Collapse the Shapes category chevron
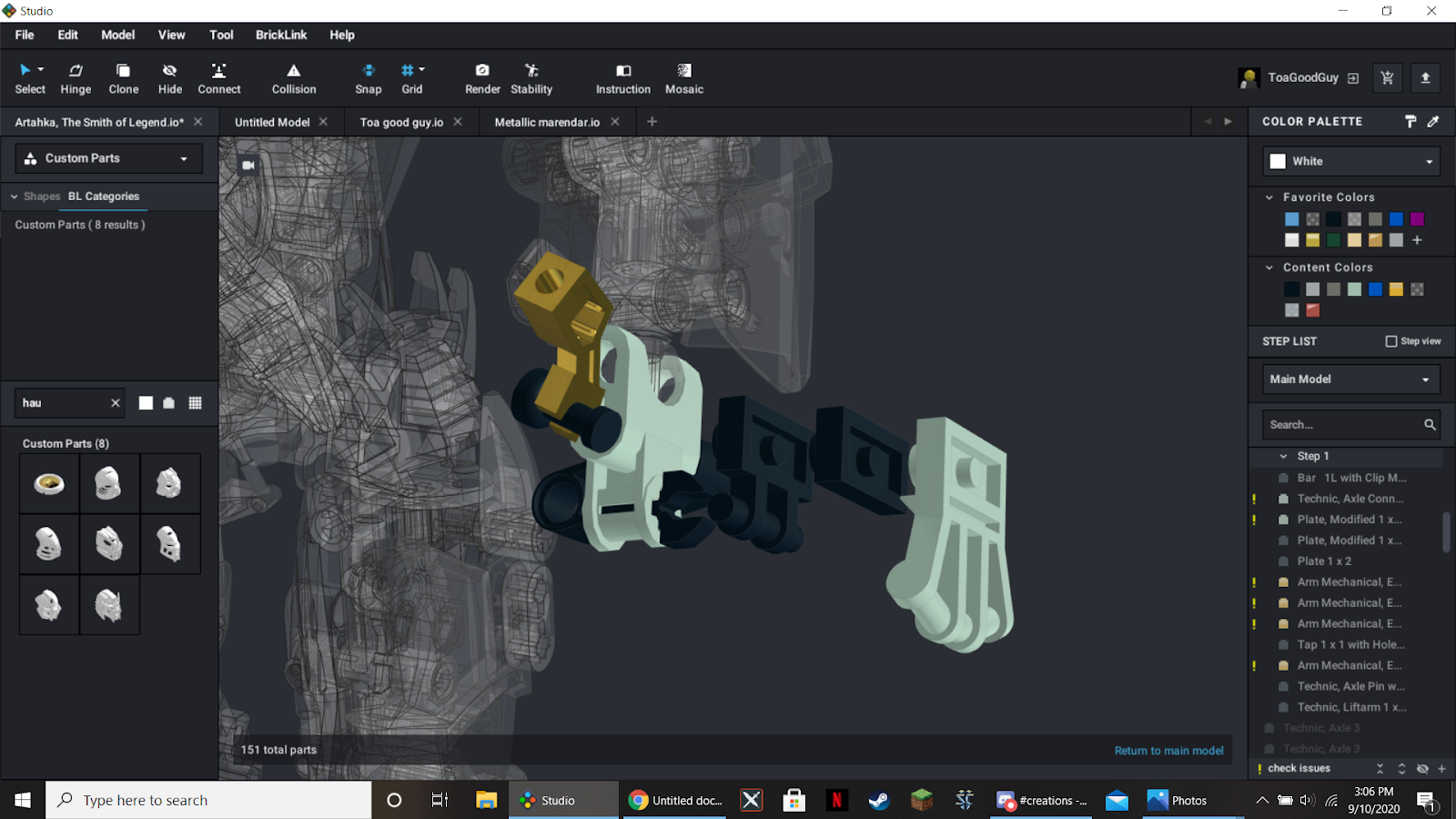Screen dimensions: 1456x819 click(x=14, y=197)
